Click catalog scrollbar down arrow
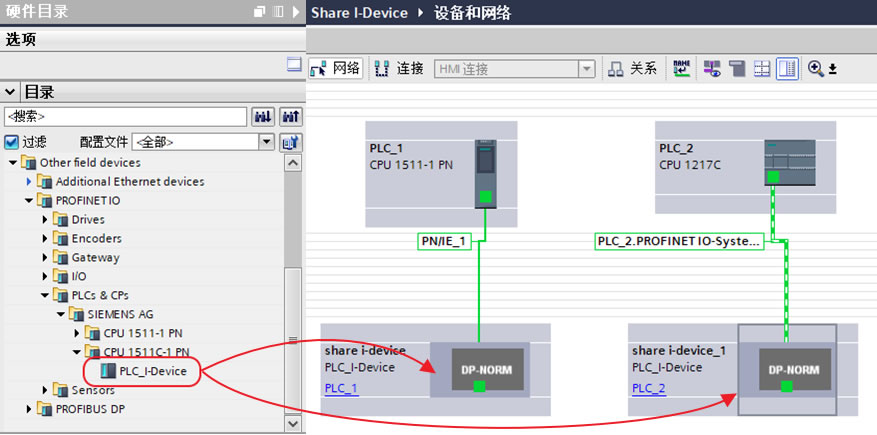The height and width of the screenshot is (435, 877). point(293,424)
